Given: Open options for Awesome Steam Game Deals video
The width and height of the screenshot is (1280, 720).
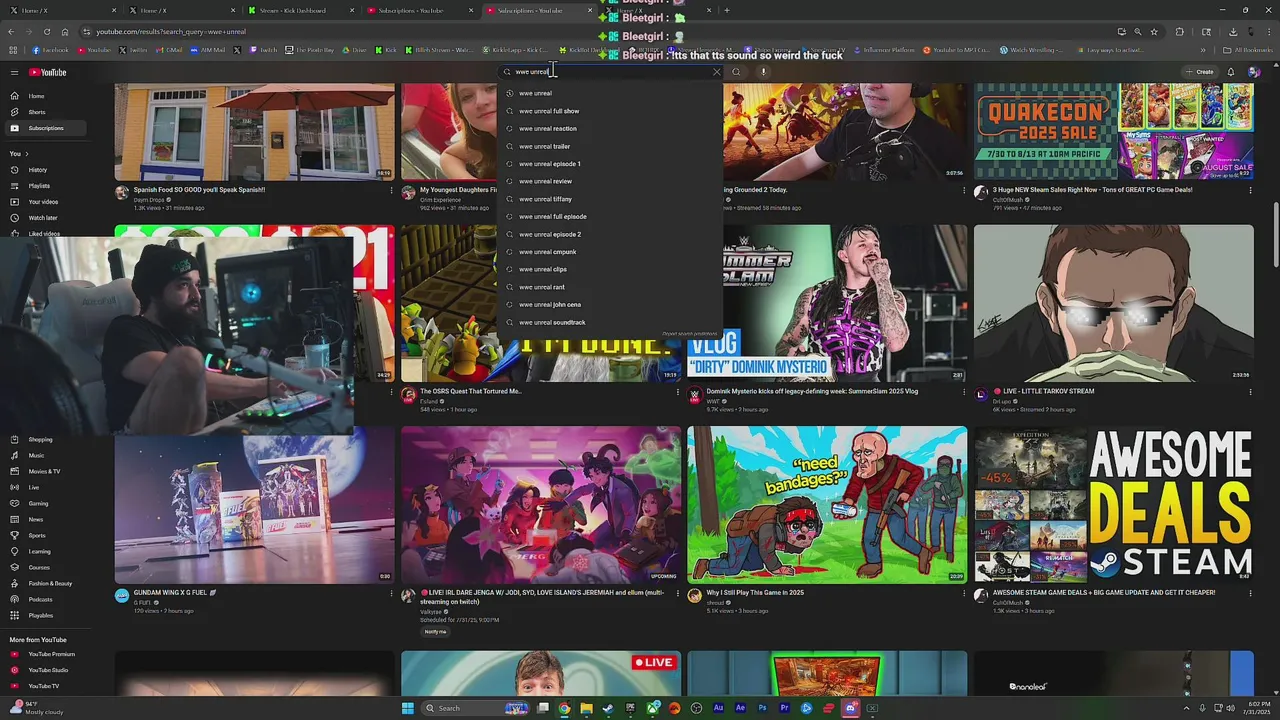Looking at the screenshot, I should pyautogui.click(x=1250, y=593).
